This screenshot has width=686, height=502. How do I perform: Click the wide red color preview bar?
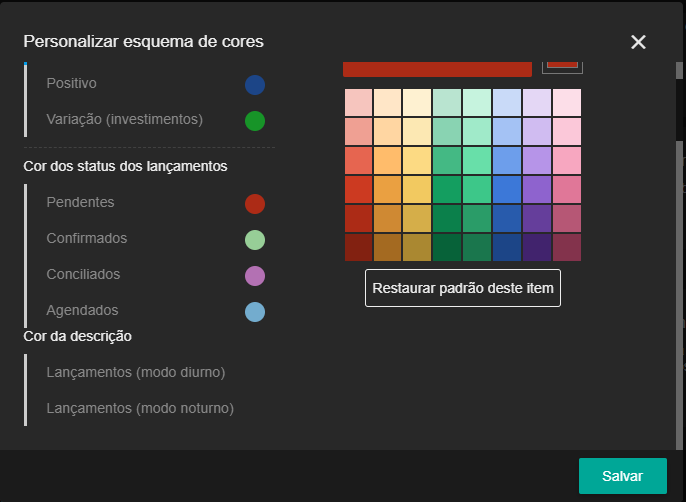[437, 68]
